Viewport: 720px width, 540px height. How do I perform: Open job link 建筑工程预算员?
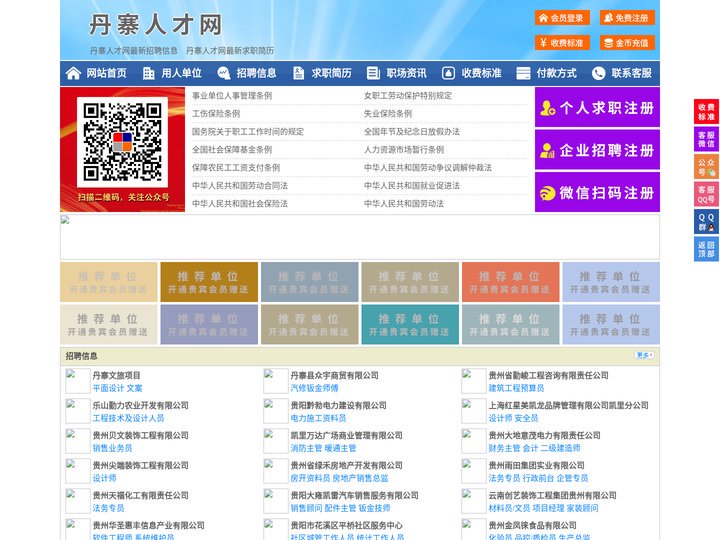pos(517,388)
